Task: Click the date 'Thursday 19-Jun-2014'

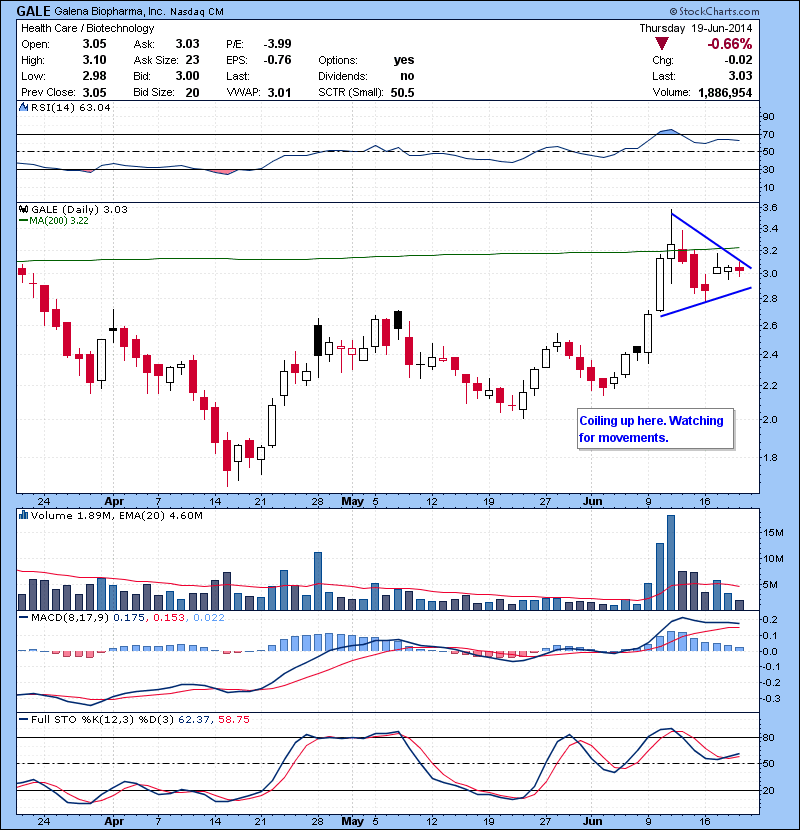Action: (696, 28)
